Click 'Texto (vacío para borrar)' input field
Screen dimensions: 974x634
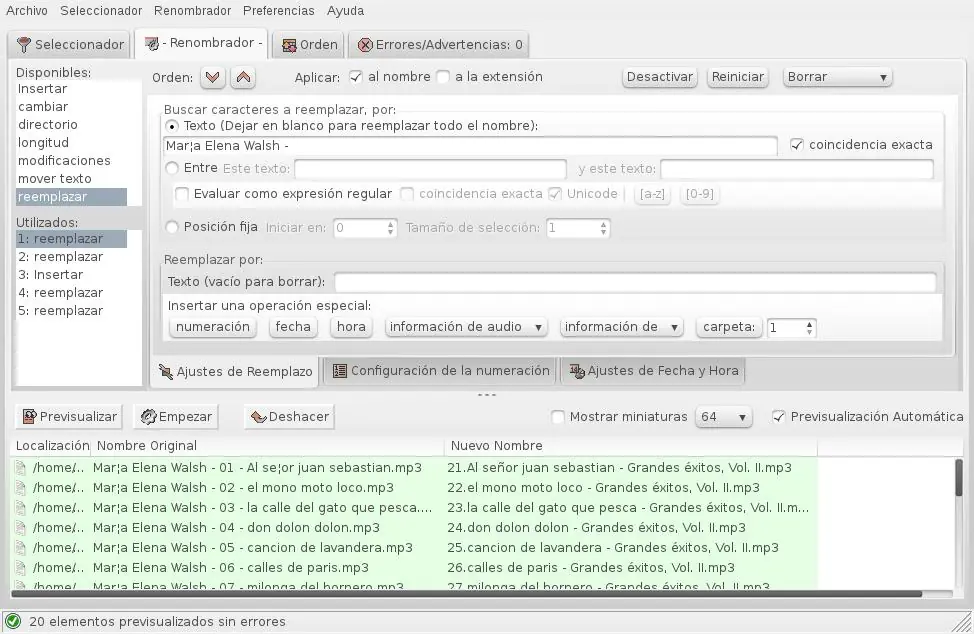coord(635,283)
